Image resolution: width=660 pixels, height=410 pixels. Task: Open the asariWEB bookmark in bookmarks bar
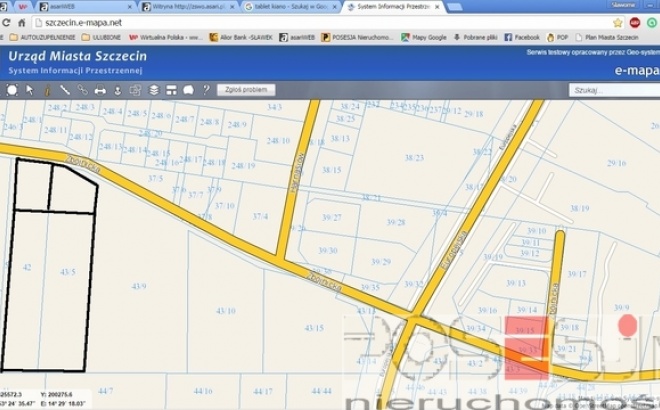[297, 37]
